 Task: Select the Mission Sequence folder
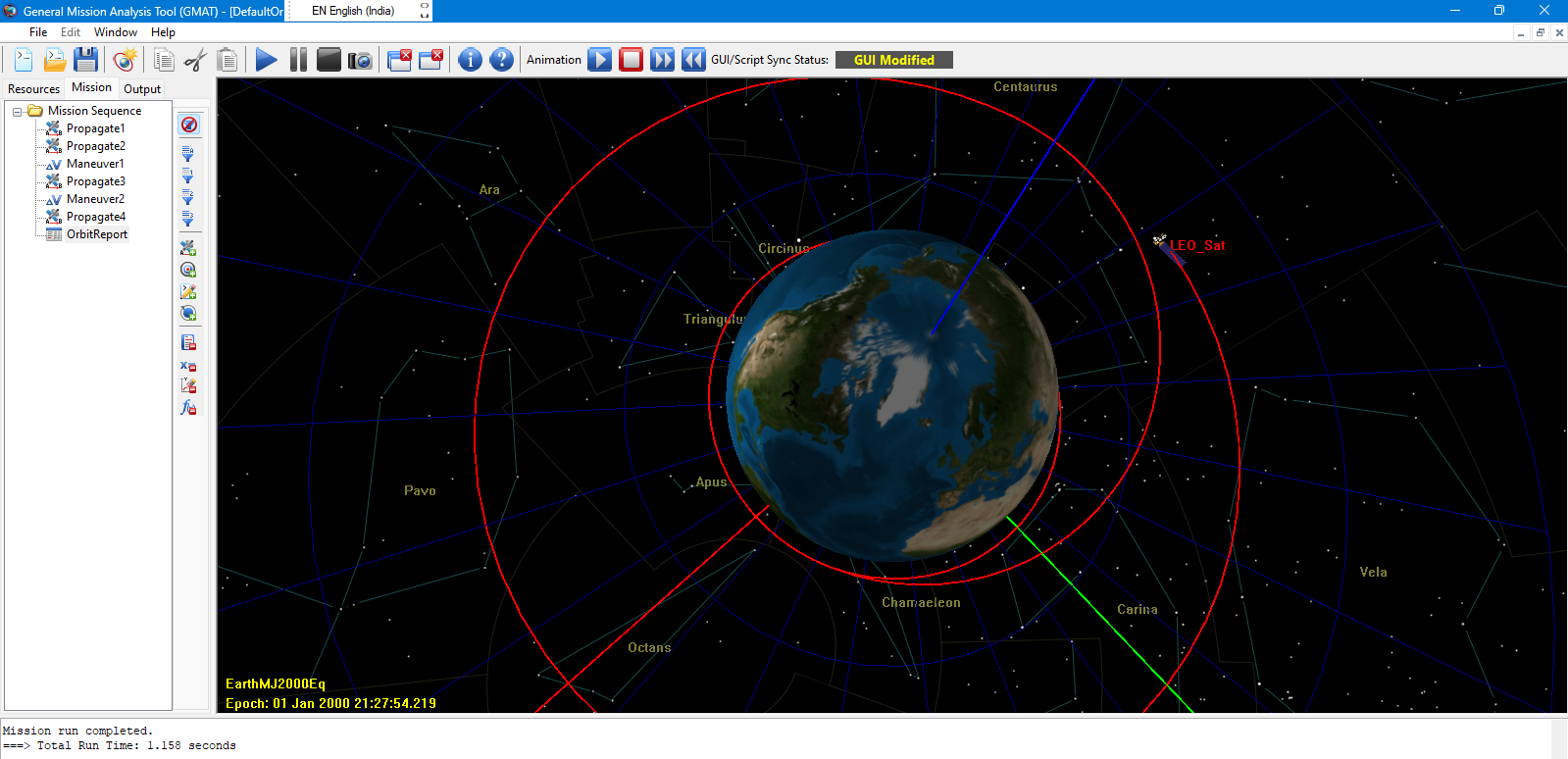(94, 111)
